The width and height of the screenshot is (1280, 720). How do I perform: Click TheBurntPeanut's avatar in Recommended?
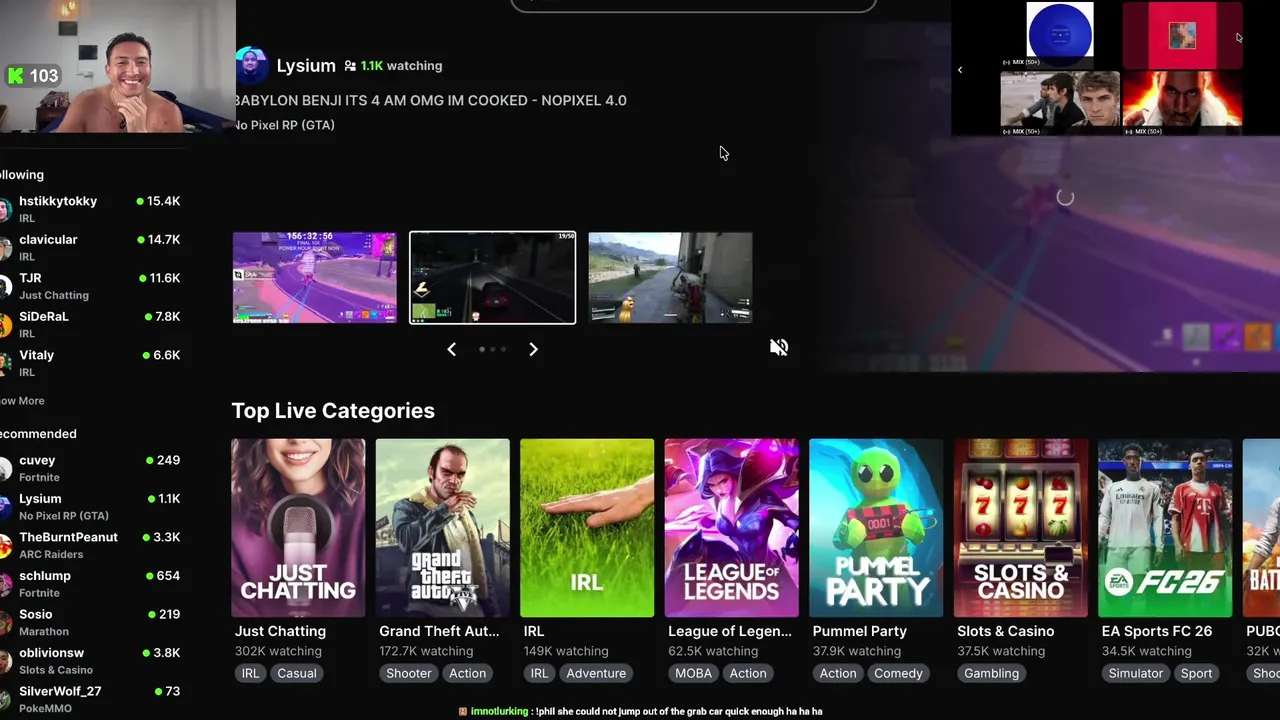[x=4, y=545]
